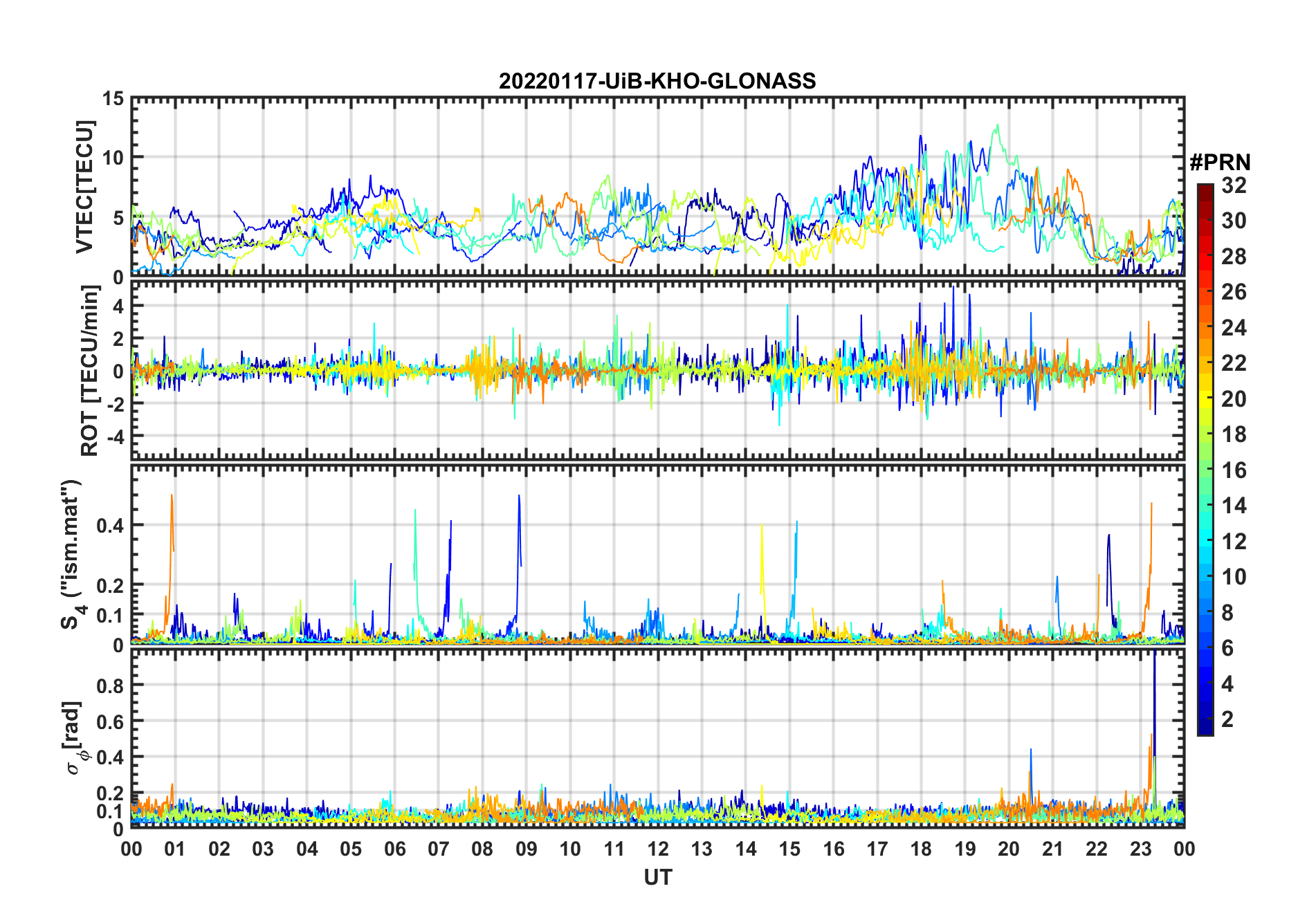Image resolution: width=1316 pixels, height=920 pixels.
Task: Click x-axis hour label 03
Action: (x=263, y=849)
